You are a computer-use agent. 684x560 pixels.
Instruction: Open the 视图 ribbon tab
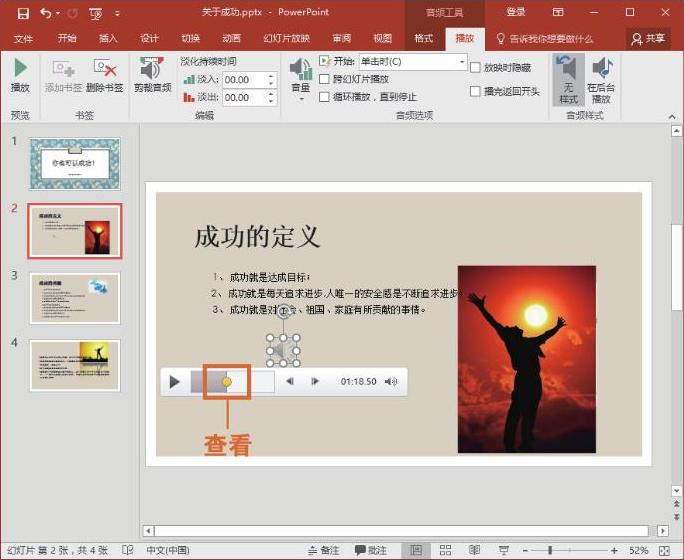coord(382,38)
